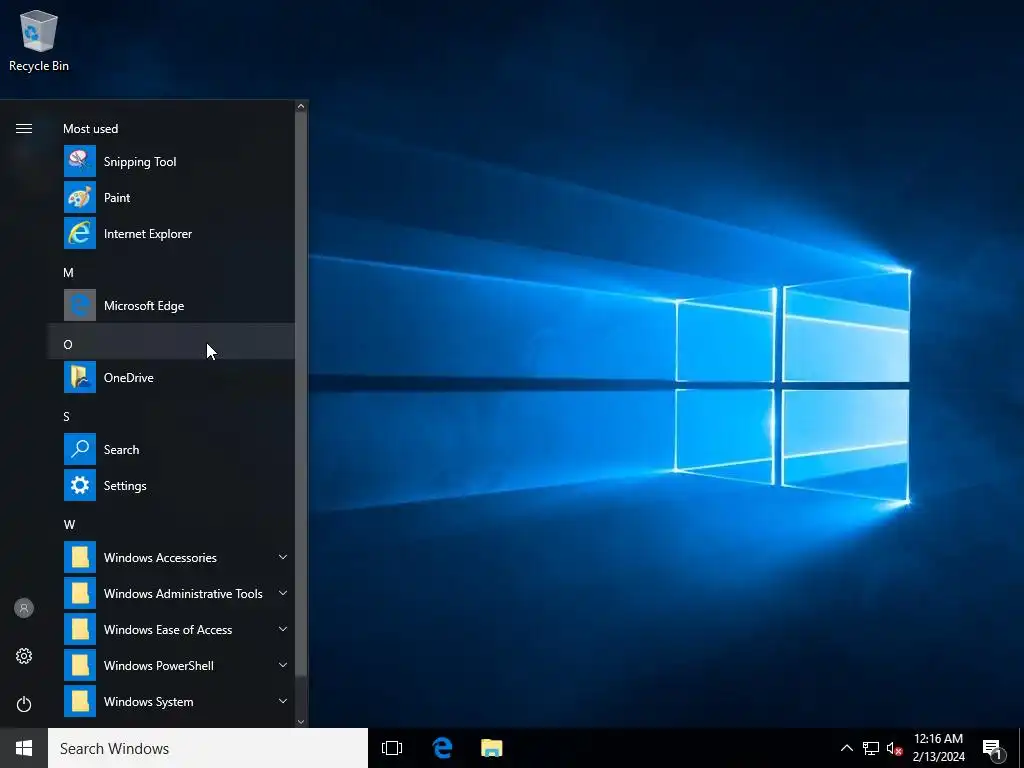The width and height of the screenshot is (1024, 768).
Task: Expand Windows Administrative Tools chevron
Action: coord(283,593)
